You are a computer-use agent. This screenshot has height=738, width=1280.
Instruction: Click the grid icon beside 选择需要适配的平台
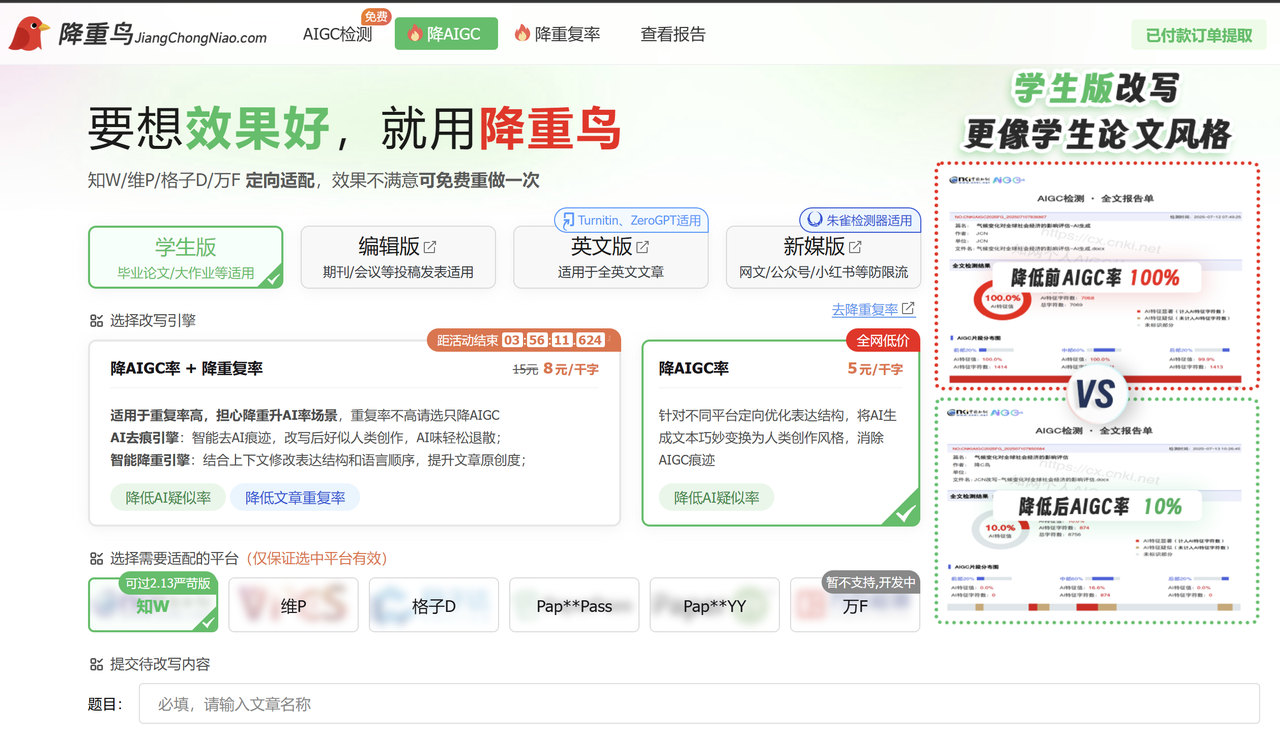(96, 558)
